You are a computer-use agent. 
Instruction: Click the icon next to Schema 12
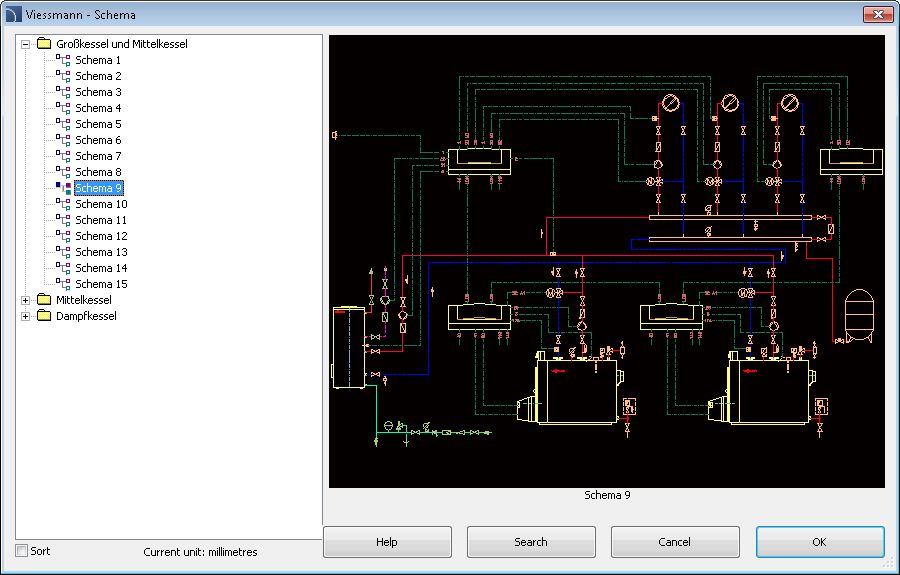(63, 236)
